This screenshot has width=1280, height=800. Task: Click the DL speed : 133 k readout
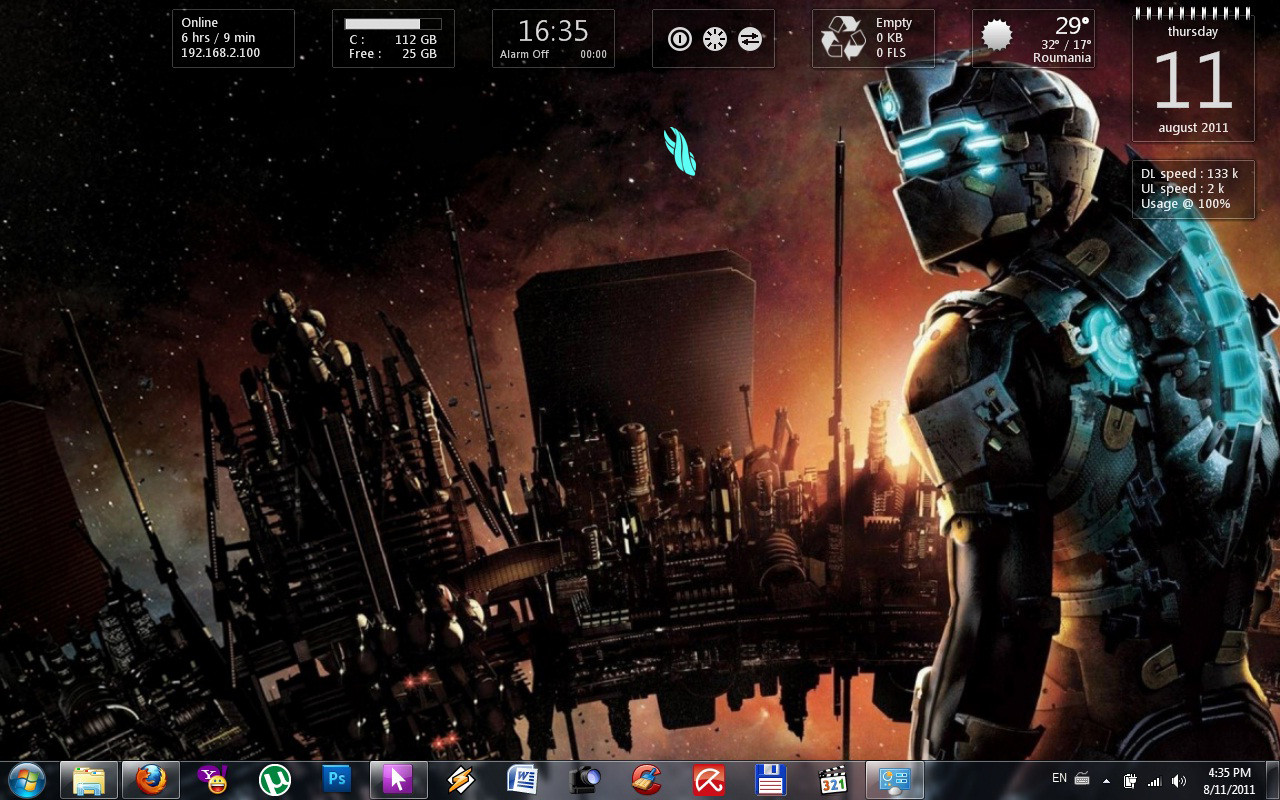pos(1190,174)
